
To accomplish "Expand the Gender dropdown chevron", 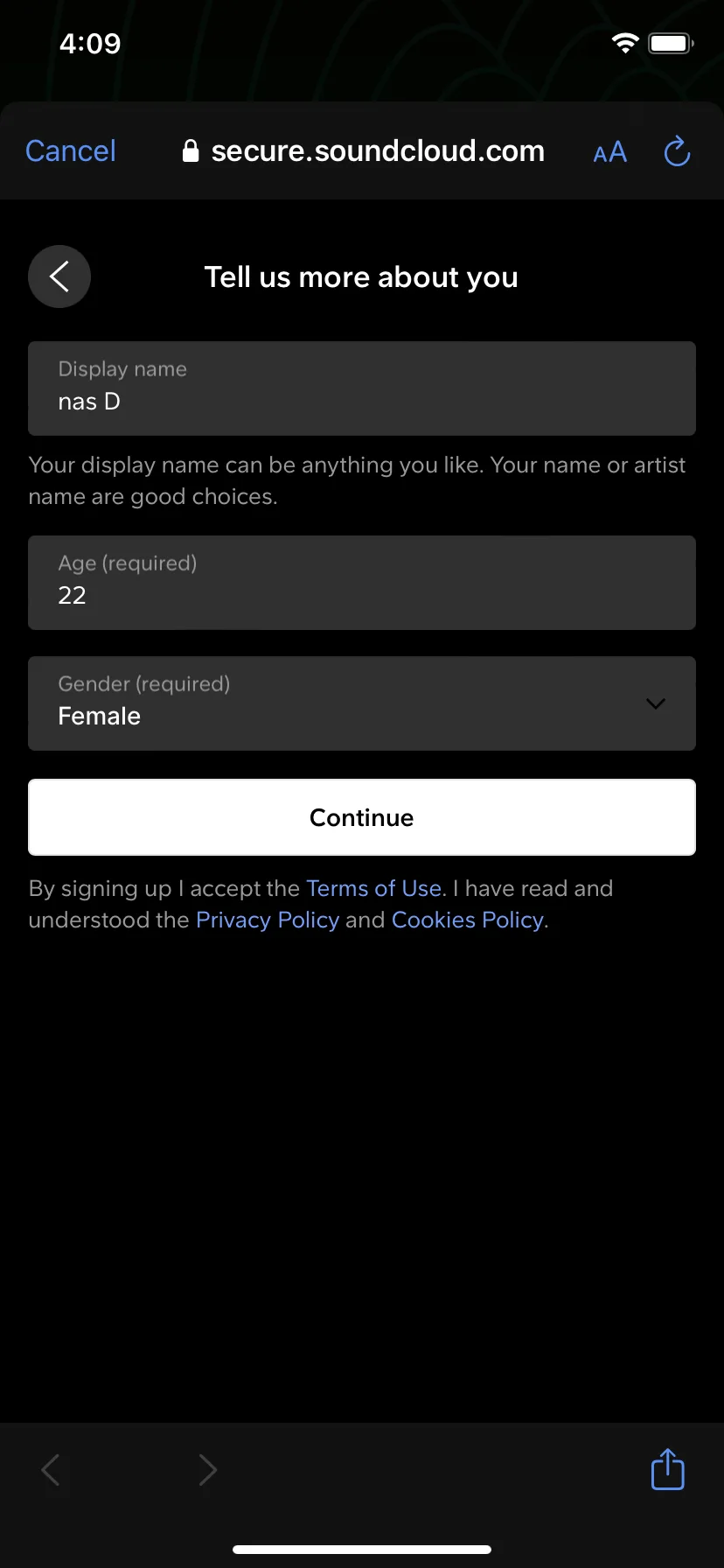I will (x=656, y=703).
